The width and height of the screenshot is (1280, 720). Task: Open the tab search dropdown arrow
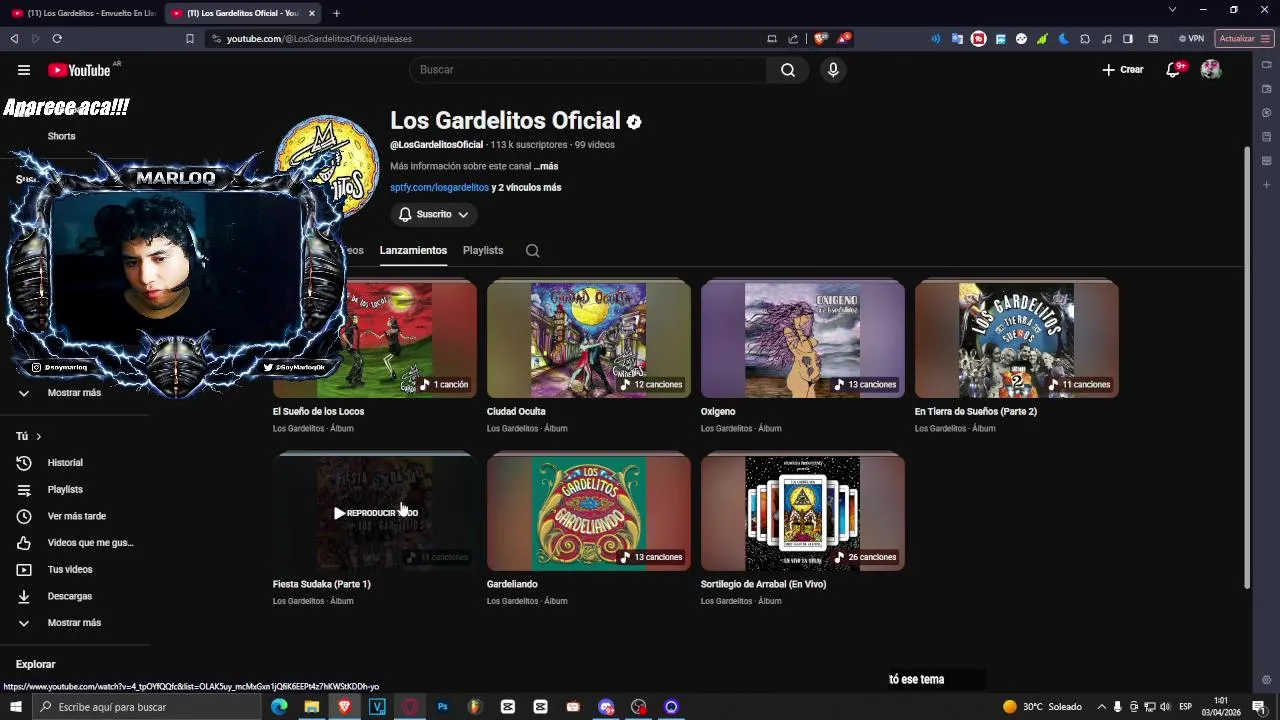coord(1172,10)
